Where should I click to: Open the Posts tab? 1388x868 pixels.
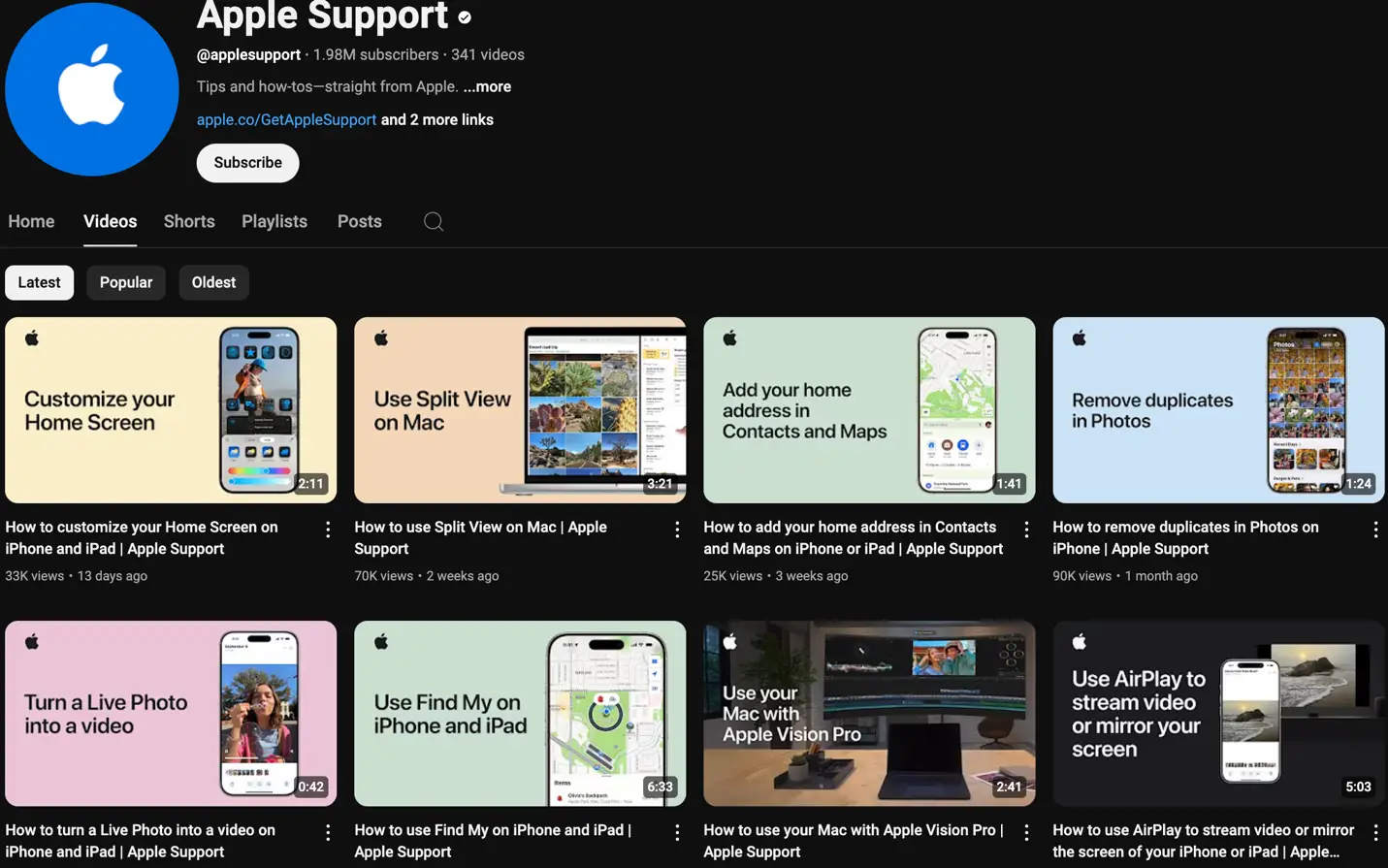point(359,221)
